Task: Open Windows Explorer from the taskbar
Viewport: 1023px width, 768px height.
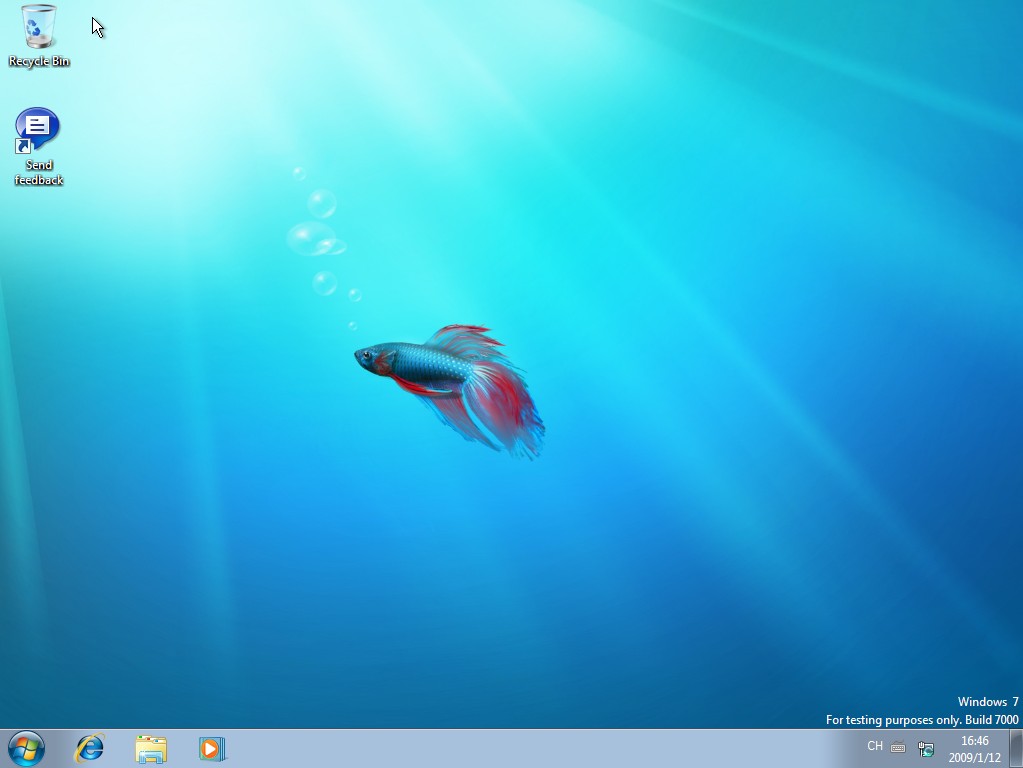Action: [150, 748]
